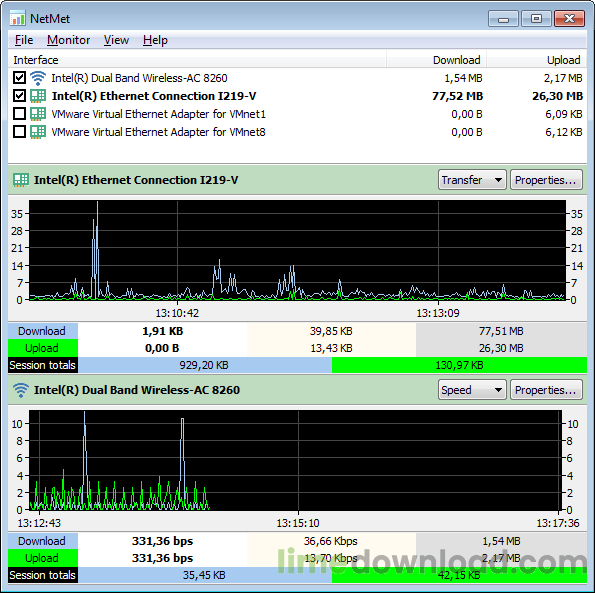Minimize the NetMet window

pyautogui.click(x=503, y=19)
